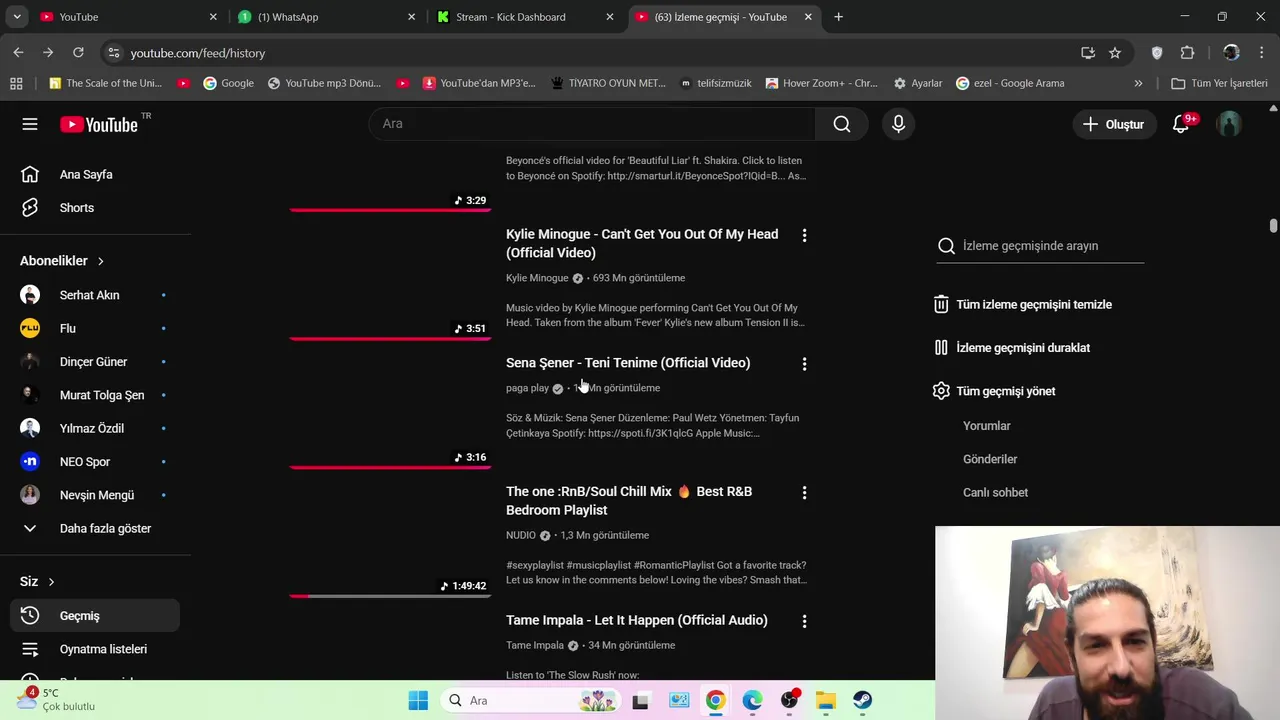Viewport: 1280px width, 720px height.
Task: Expand the Abonelikler section
Action: (x=62, y=261)
